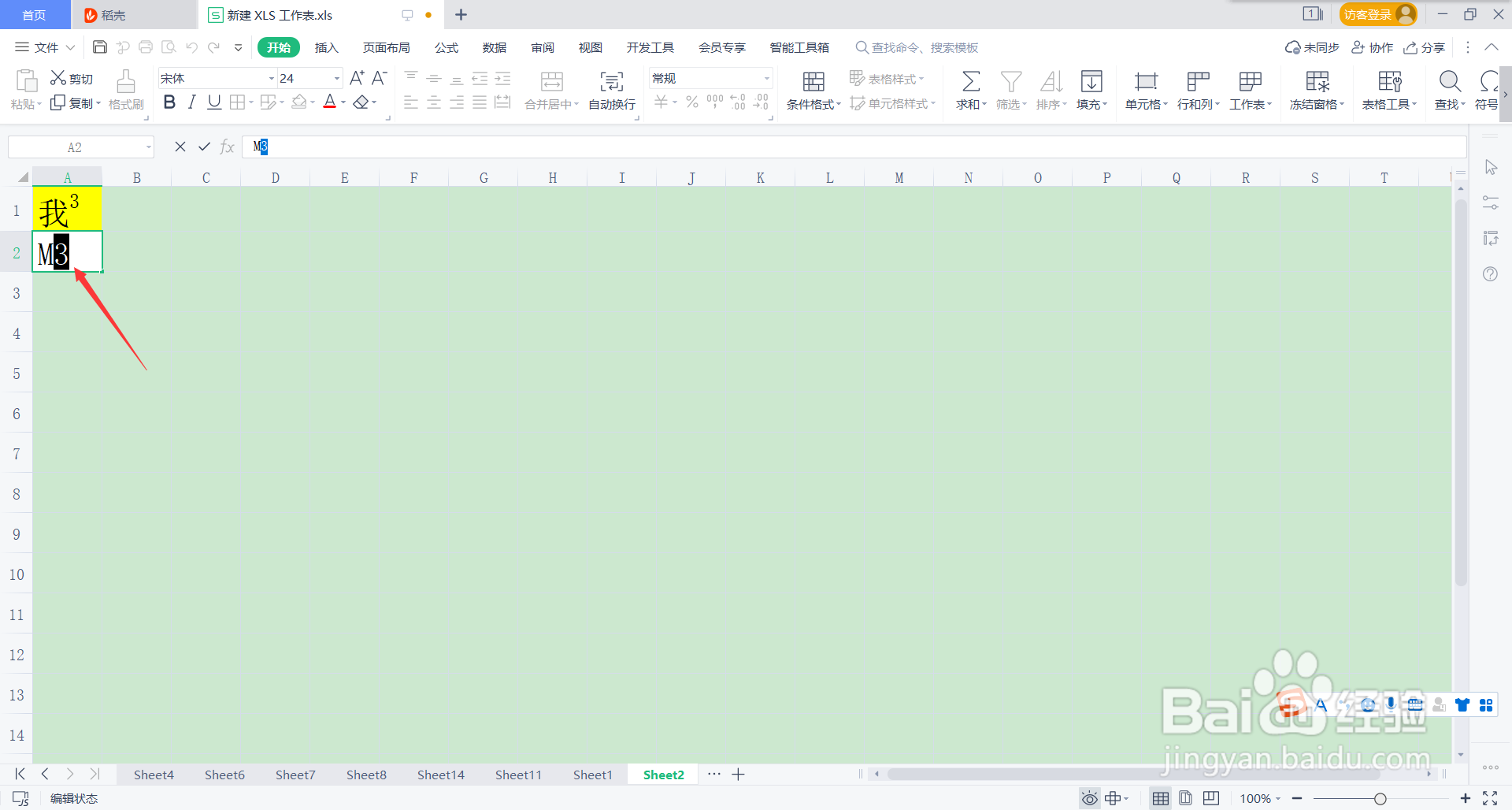Click the zoom slider handle
1512x810 pixels.
coord(1380,799)
